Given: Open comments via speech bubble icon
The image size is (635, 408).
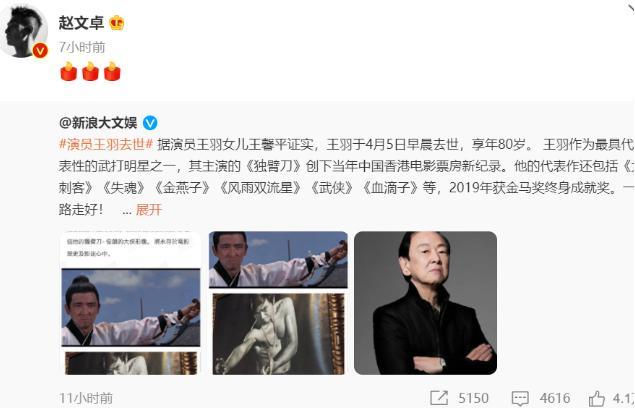Looking at the screenshot, I should click(x=520, y=398).
